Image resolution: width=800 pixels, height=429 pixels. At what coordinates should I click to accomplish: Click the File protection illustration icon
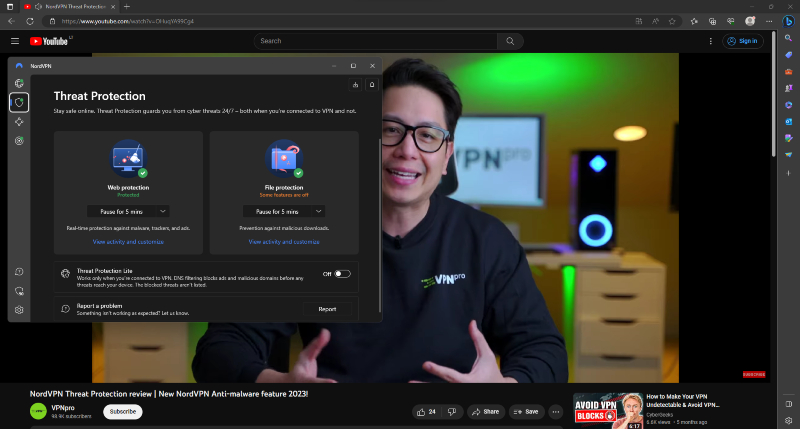pyautogui.click(x=285, y=159)
